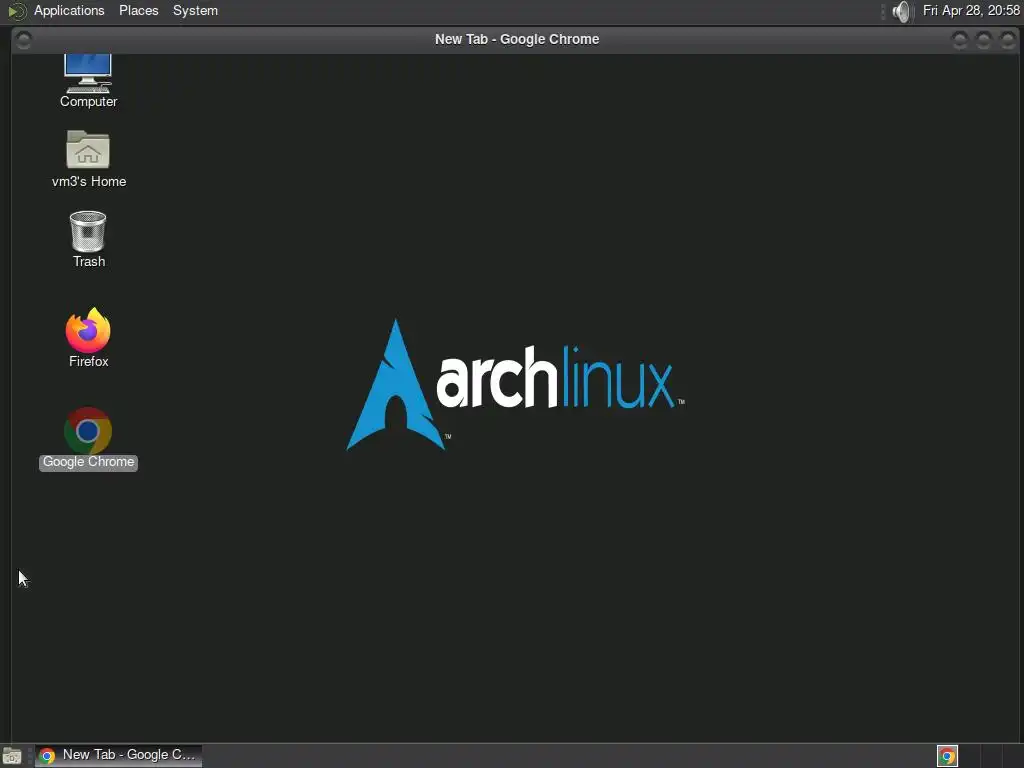Close the Google Chrome window
The image size is (1024, 768).
(1008, 40)
